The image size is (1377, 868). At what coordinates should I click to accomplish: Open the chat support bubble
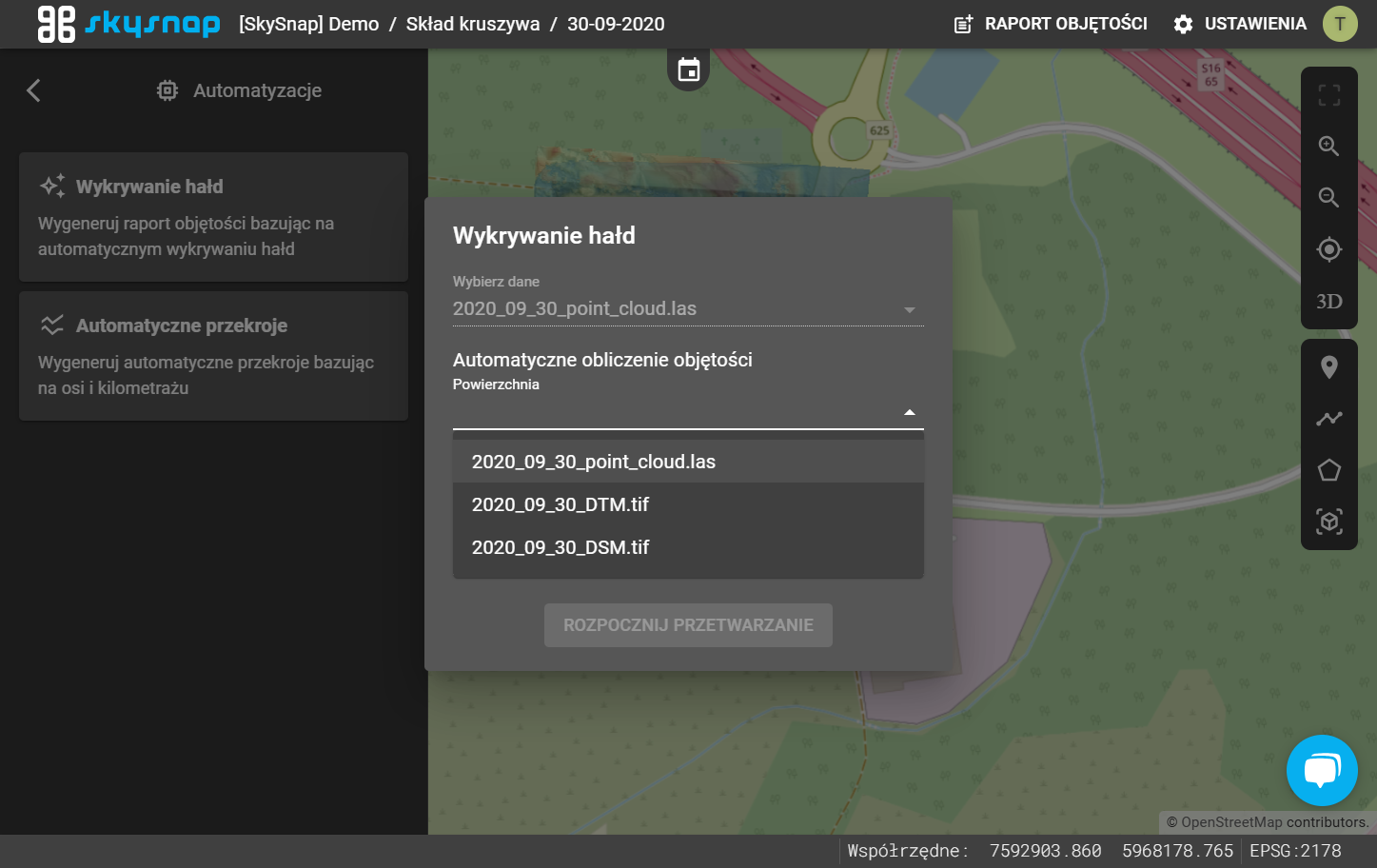(x=1322, y=770)
